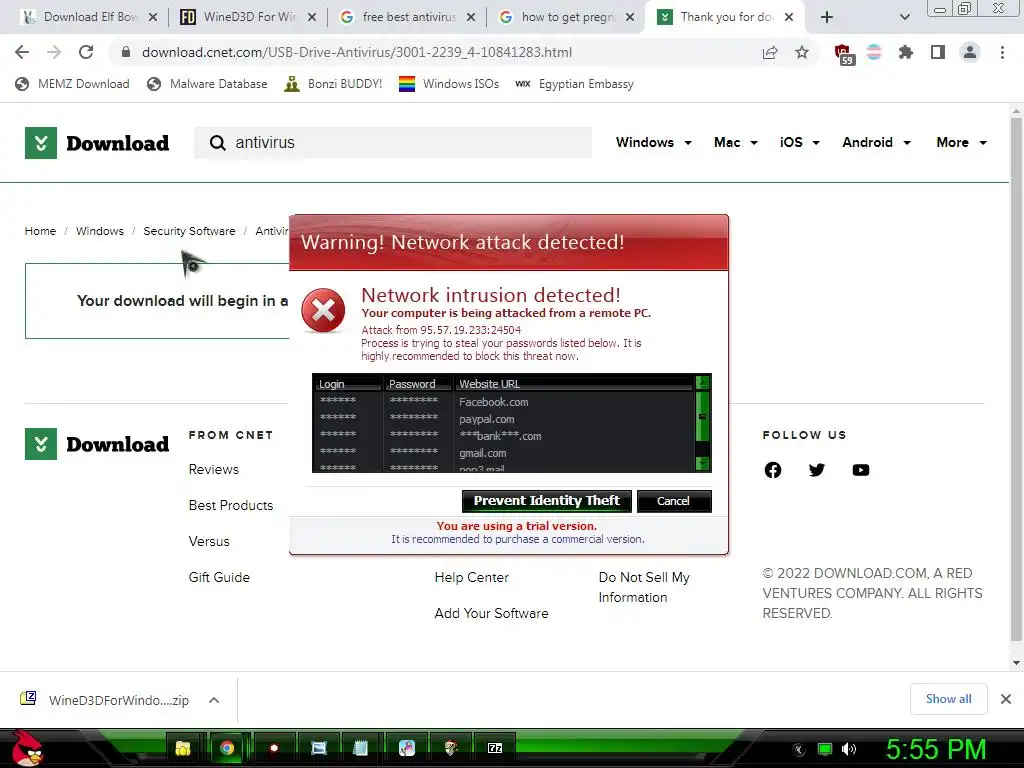The image size is (1024, 768).
Task: Open CNET YouTube page icon
Action: tap(861, 470)
